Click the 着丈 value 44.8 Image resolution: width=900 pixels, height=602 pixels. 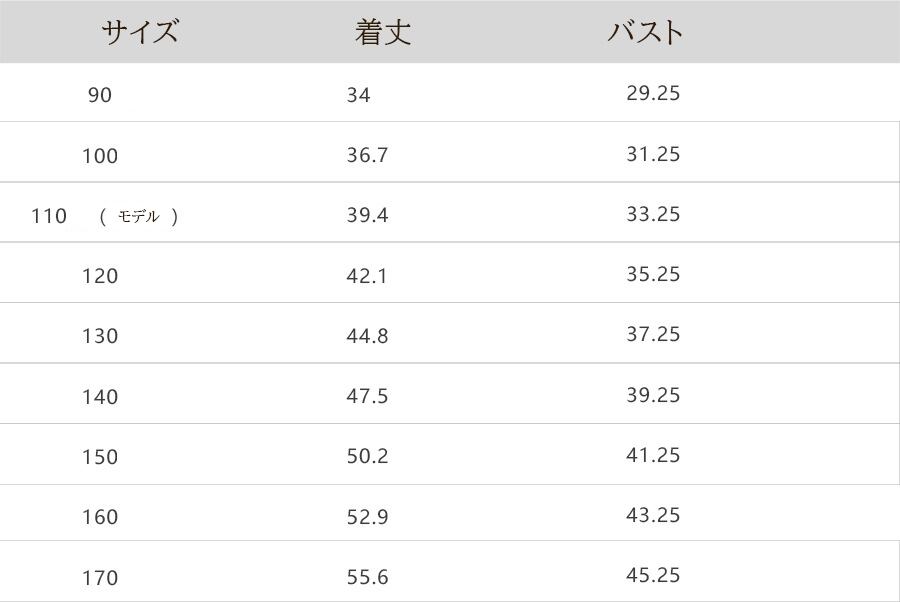coord(367,336)
